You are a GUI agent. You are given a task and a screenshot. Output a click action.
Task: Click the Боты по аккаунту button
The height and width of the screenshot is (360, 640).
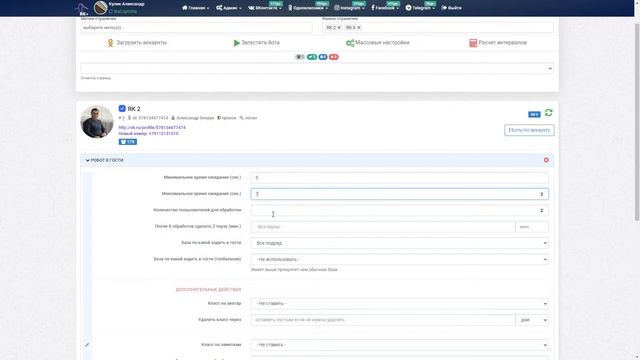[x=529, y=130]
